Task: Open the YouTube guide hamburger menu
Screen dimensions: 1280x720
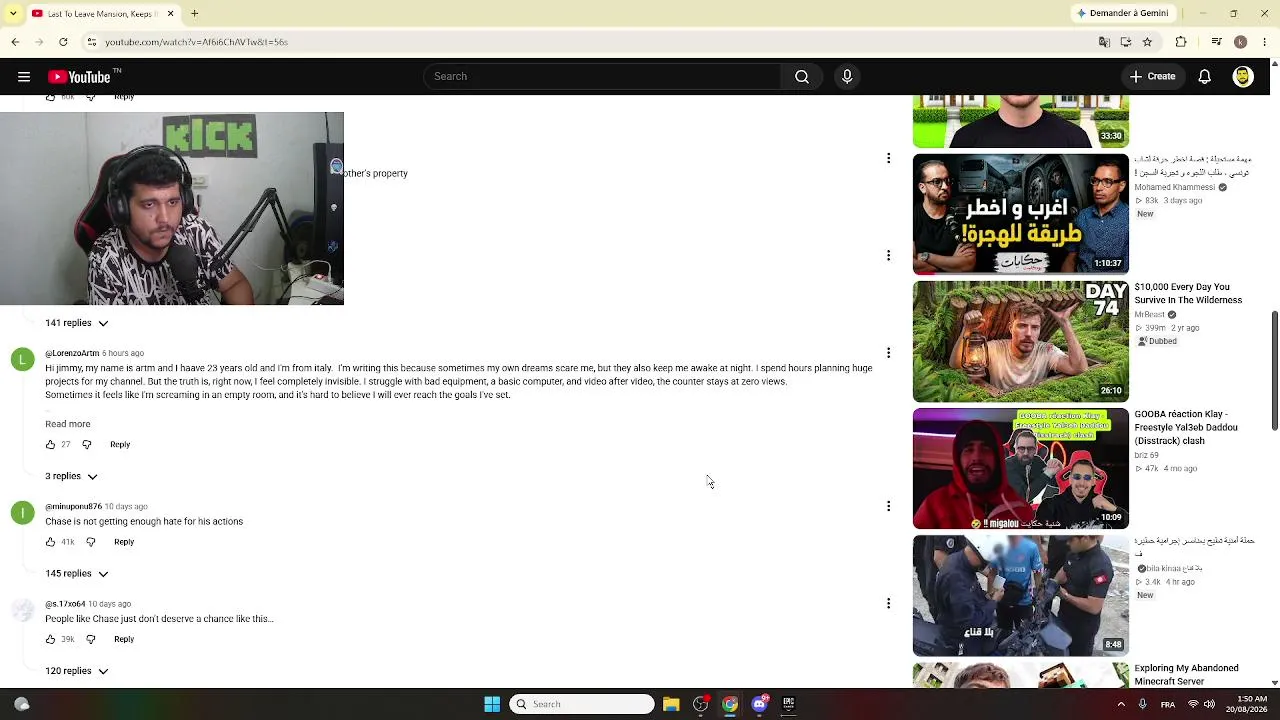Action: (x=24, y=77)
